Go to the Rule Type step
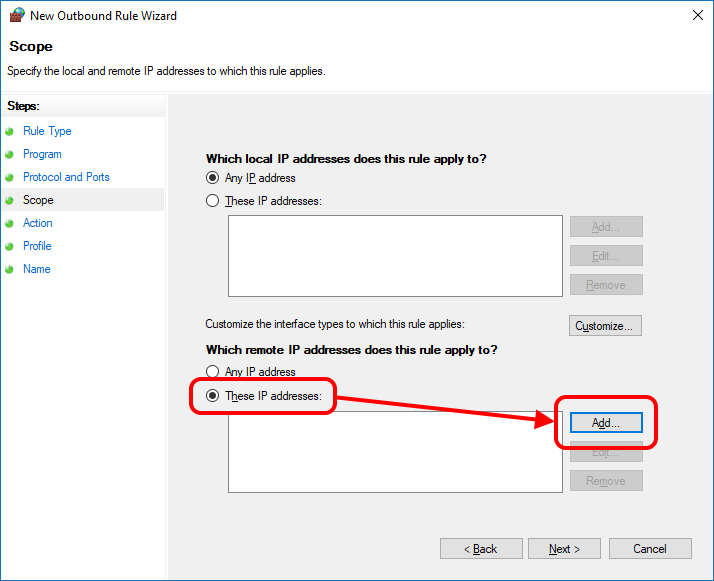Image resolution: width=714 pixels, height=581 pixels. [47, 131]
